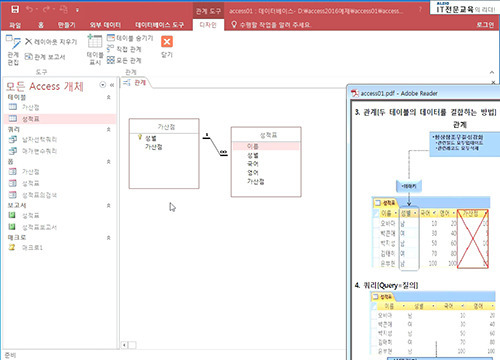Close the 관계 document tab with its X

click(493, 82)
